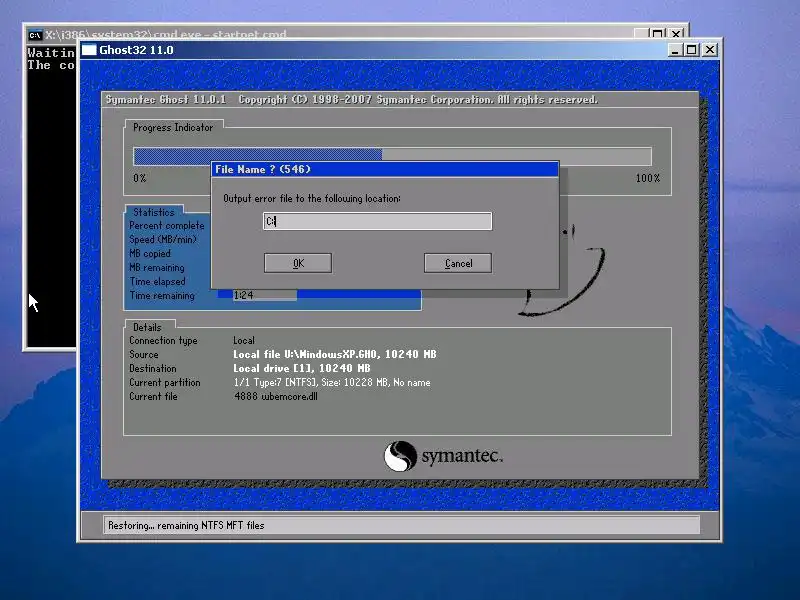Click the current file '4888 wbemcore.dll'

(x=276, y=396)
